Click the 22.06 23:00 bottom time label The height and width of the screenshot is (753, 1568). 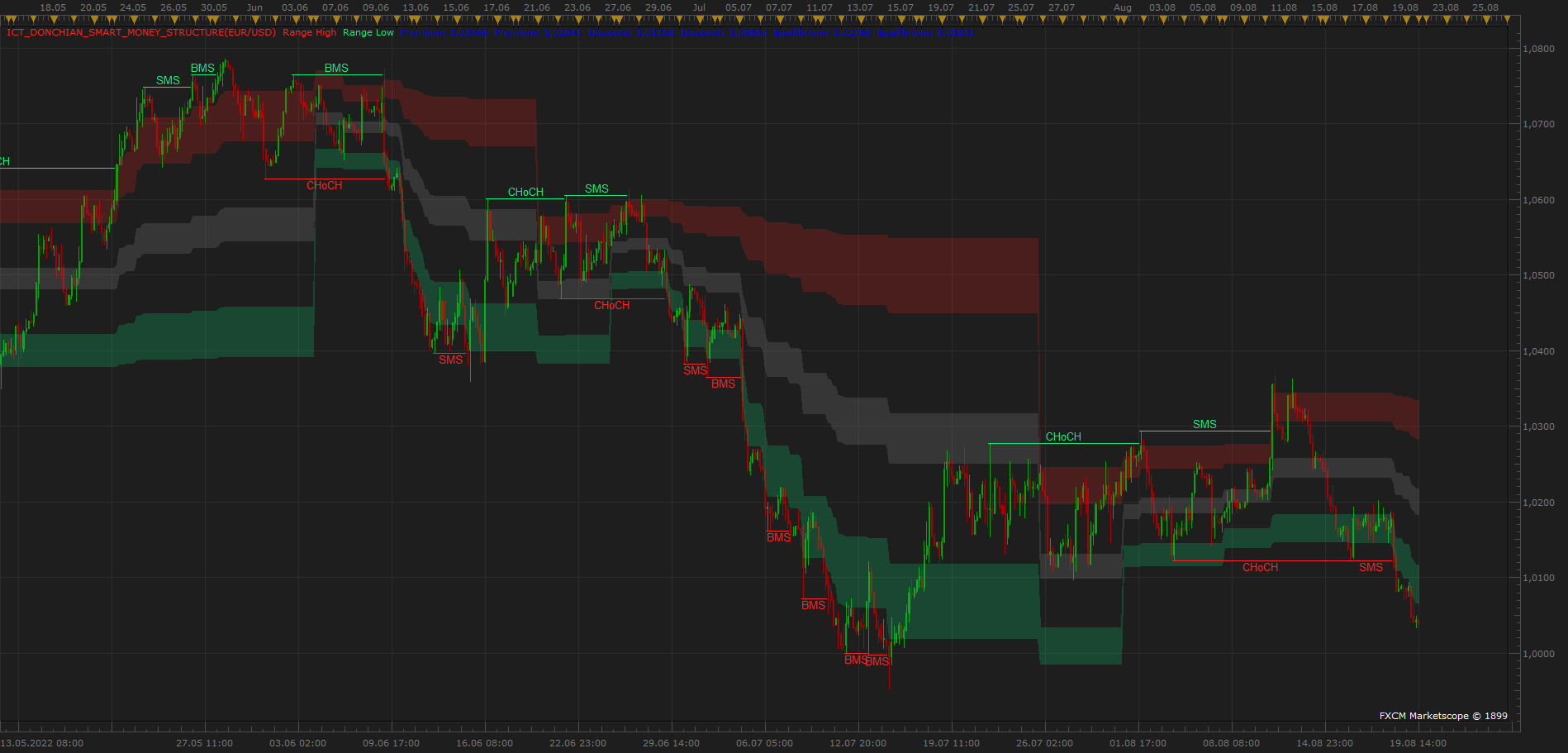(577, 743)
